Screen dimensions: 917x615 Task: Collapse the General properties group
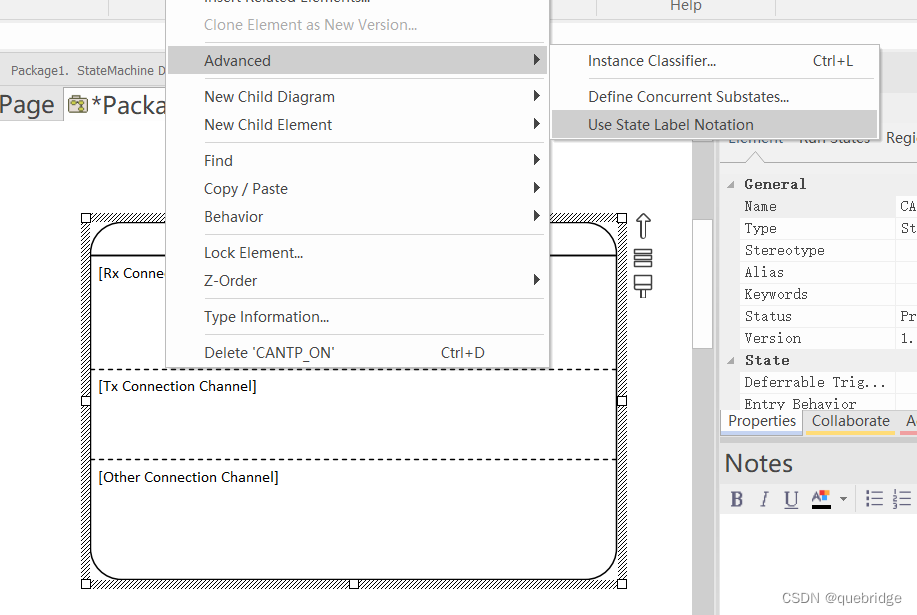[730, 184]
